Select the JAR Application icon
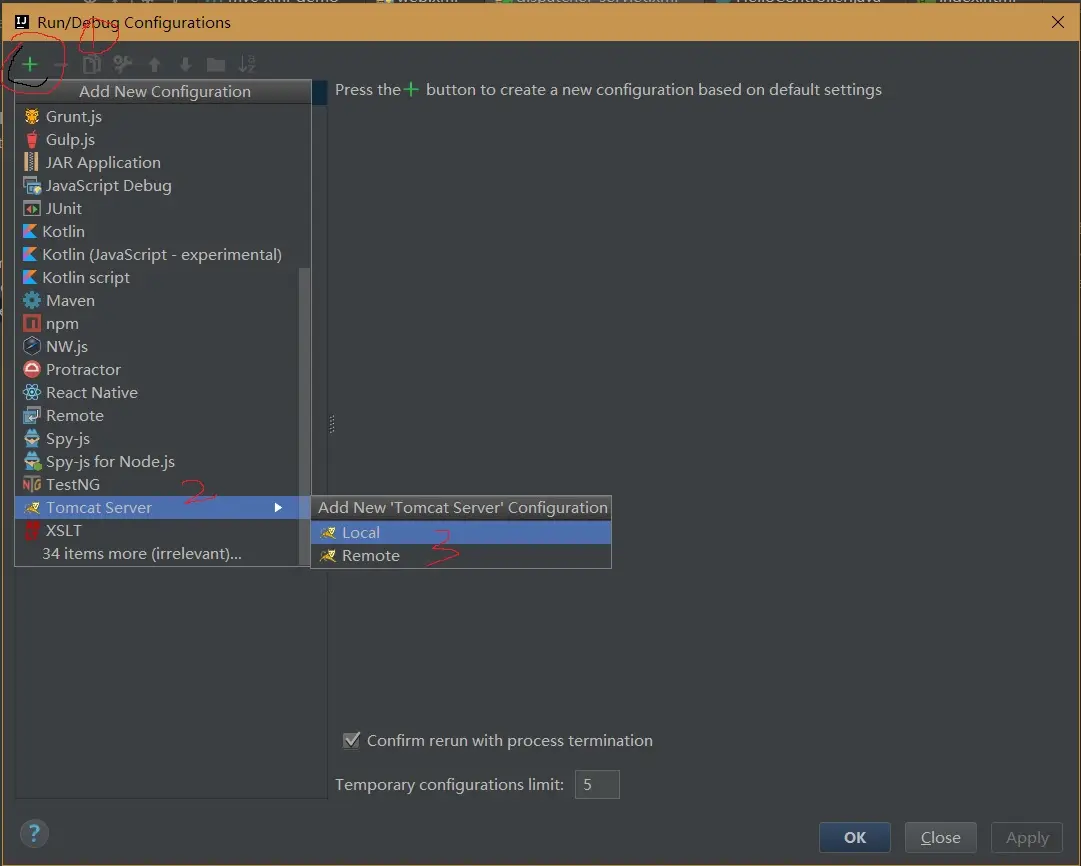The height and width of the screenshot is (866, 1081). pyautogui.click(x=31, y=162)
